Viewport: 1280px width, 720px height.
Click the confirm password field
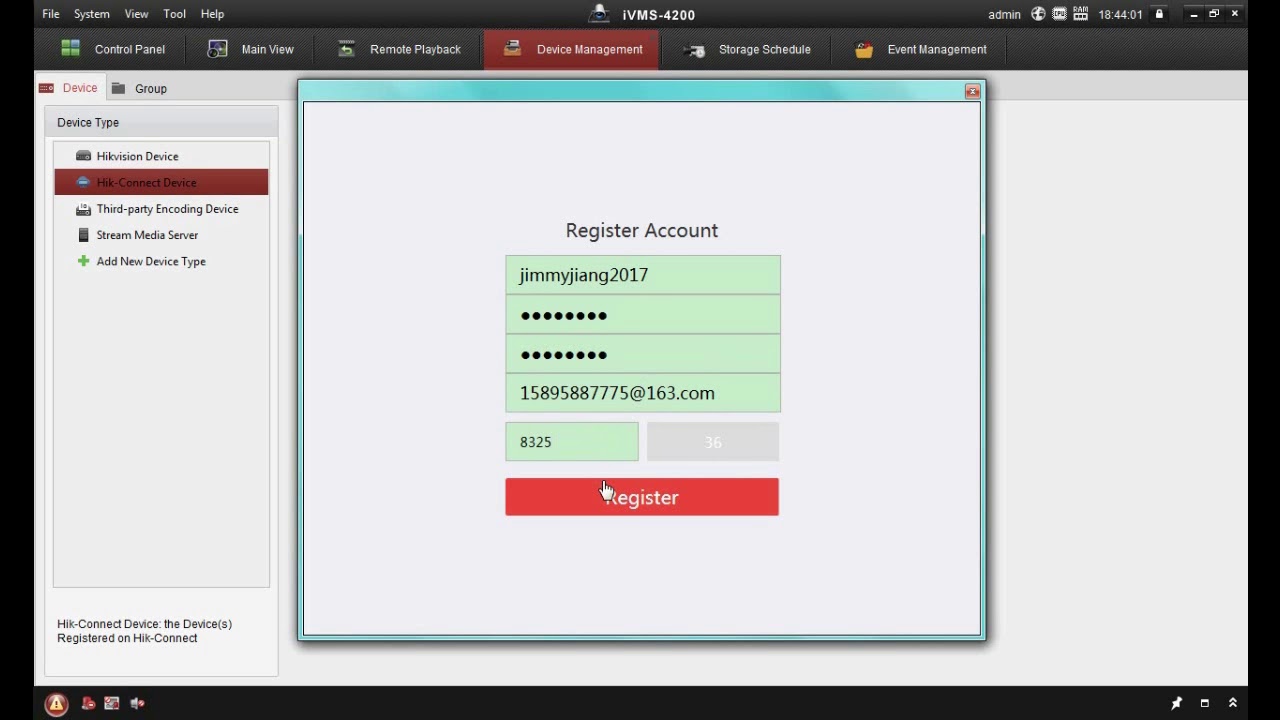pyautogui.click(x=643, y=354)
